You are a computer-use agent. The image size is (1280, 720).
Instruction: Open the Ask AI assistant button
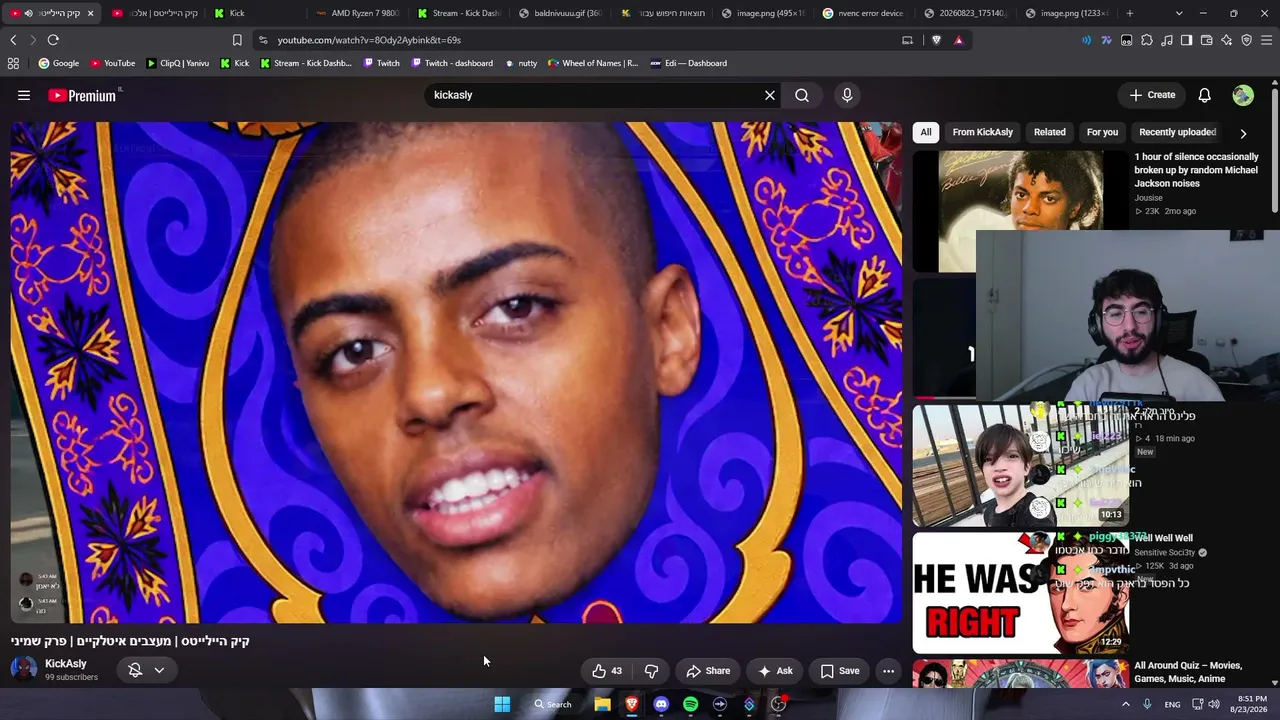coord(775,671)
